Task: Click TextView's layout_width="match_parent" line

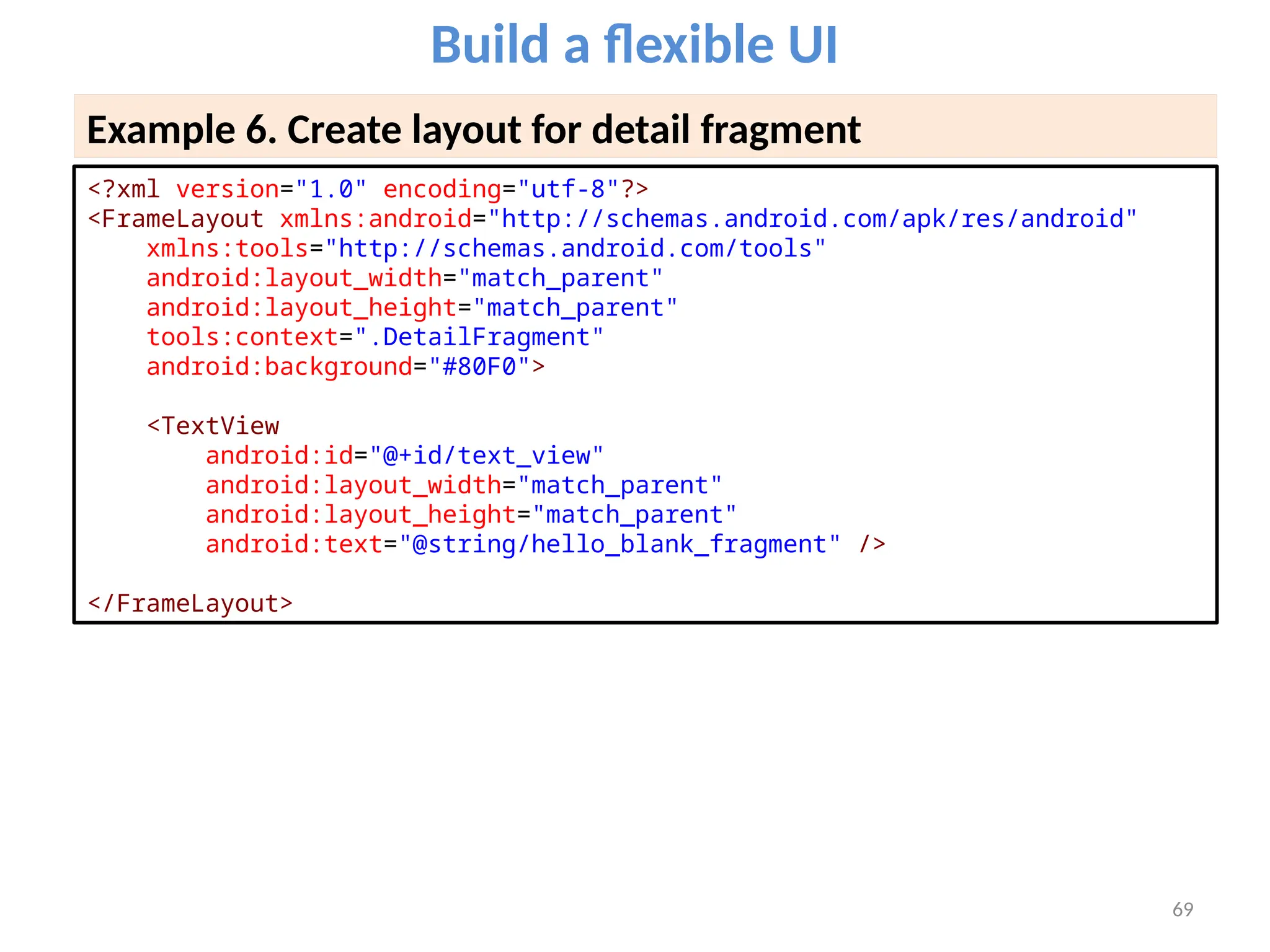Action: 464,485
